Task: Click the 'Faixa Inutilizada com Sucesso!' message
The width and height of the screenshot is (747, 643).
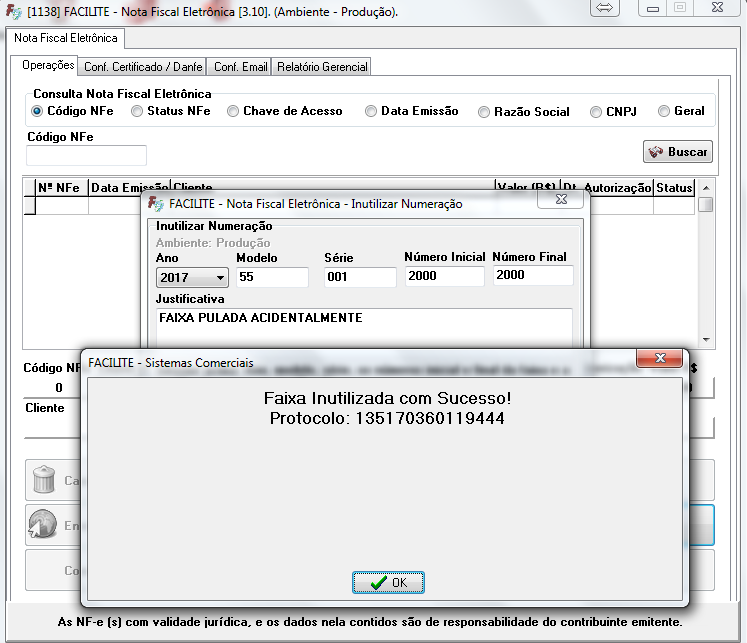Action: click(387, 398)
